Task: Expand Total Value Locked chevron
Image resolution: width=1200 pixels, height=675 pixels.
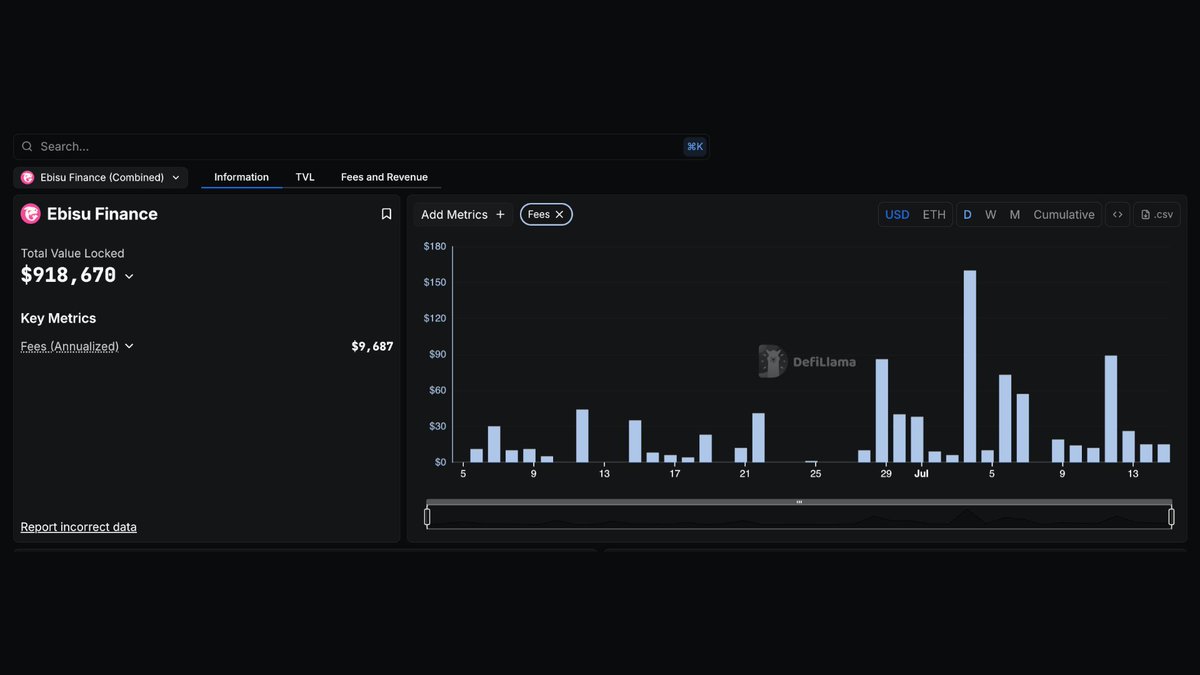Action: click(129, 277)
